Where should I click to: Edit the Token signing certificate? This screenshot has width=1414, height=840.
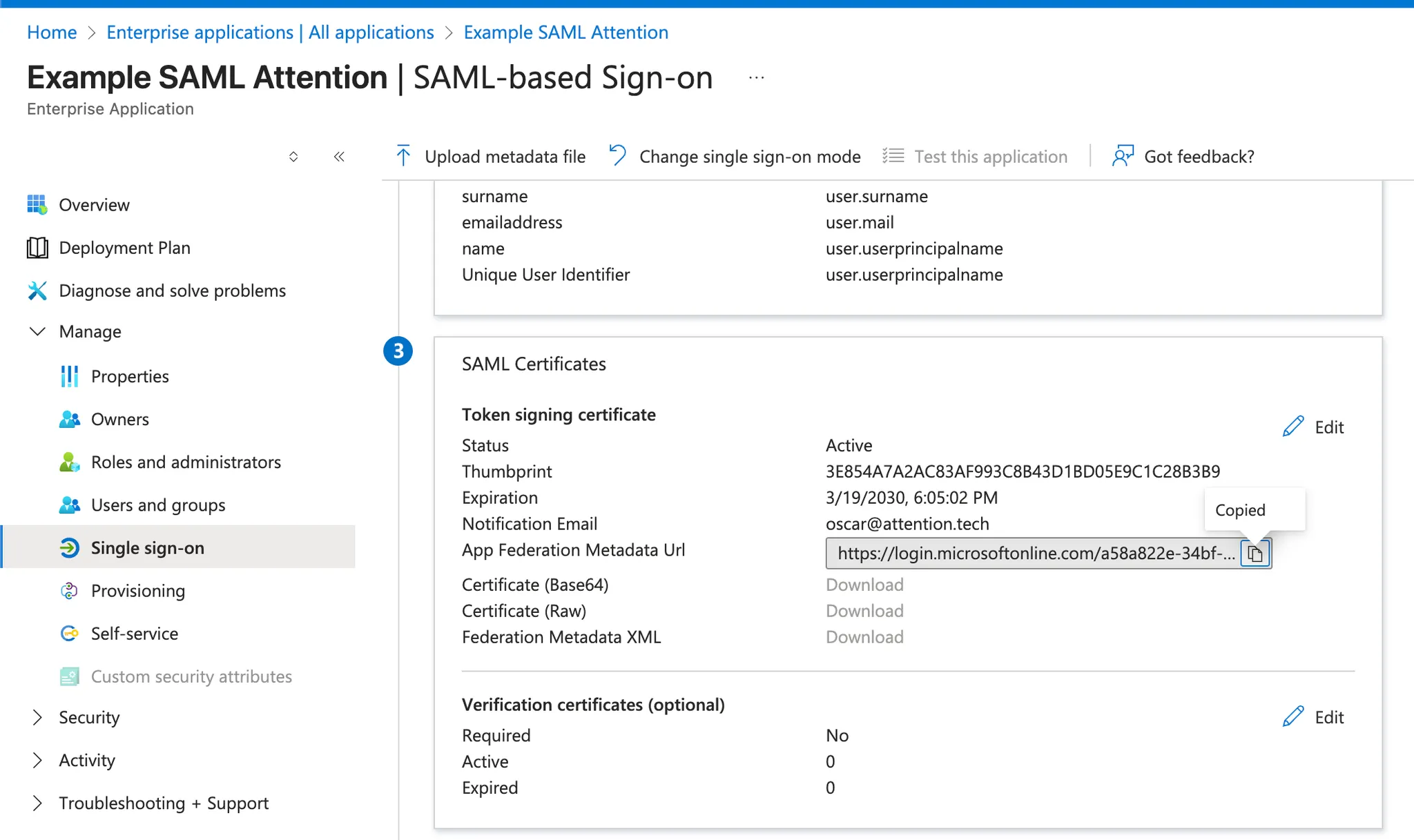(1314, 427)
